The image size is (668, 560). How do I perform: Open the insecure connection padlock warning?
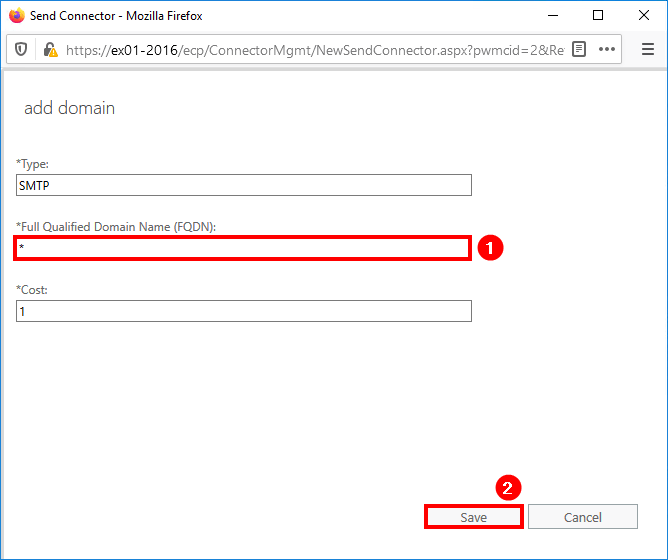(x=50, y=50)
